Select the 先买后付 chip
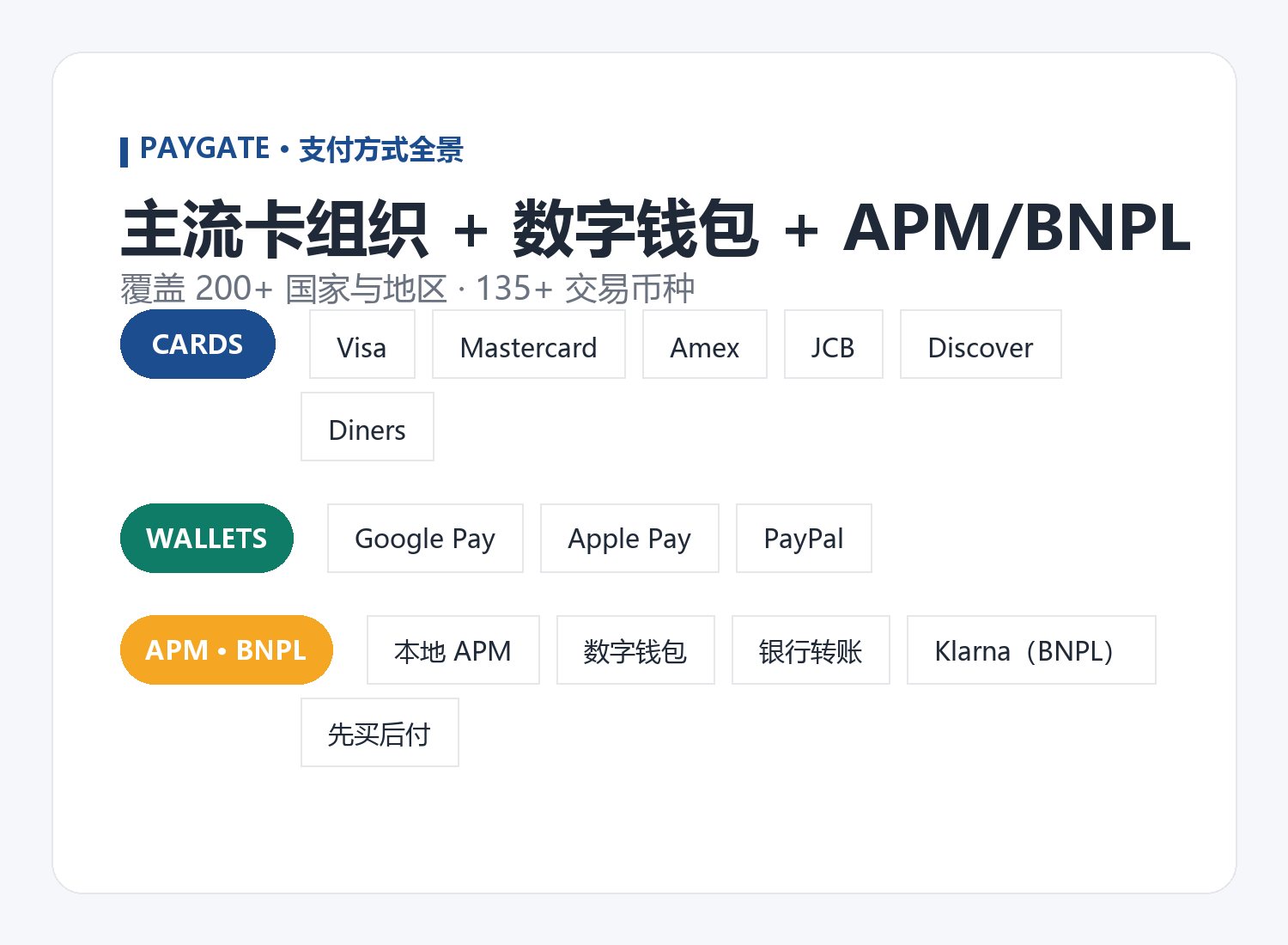The height and width of the screenshot is (945, 1288). click(380, 733)
